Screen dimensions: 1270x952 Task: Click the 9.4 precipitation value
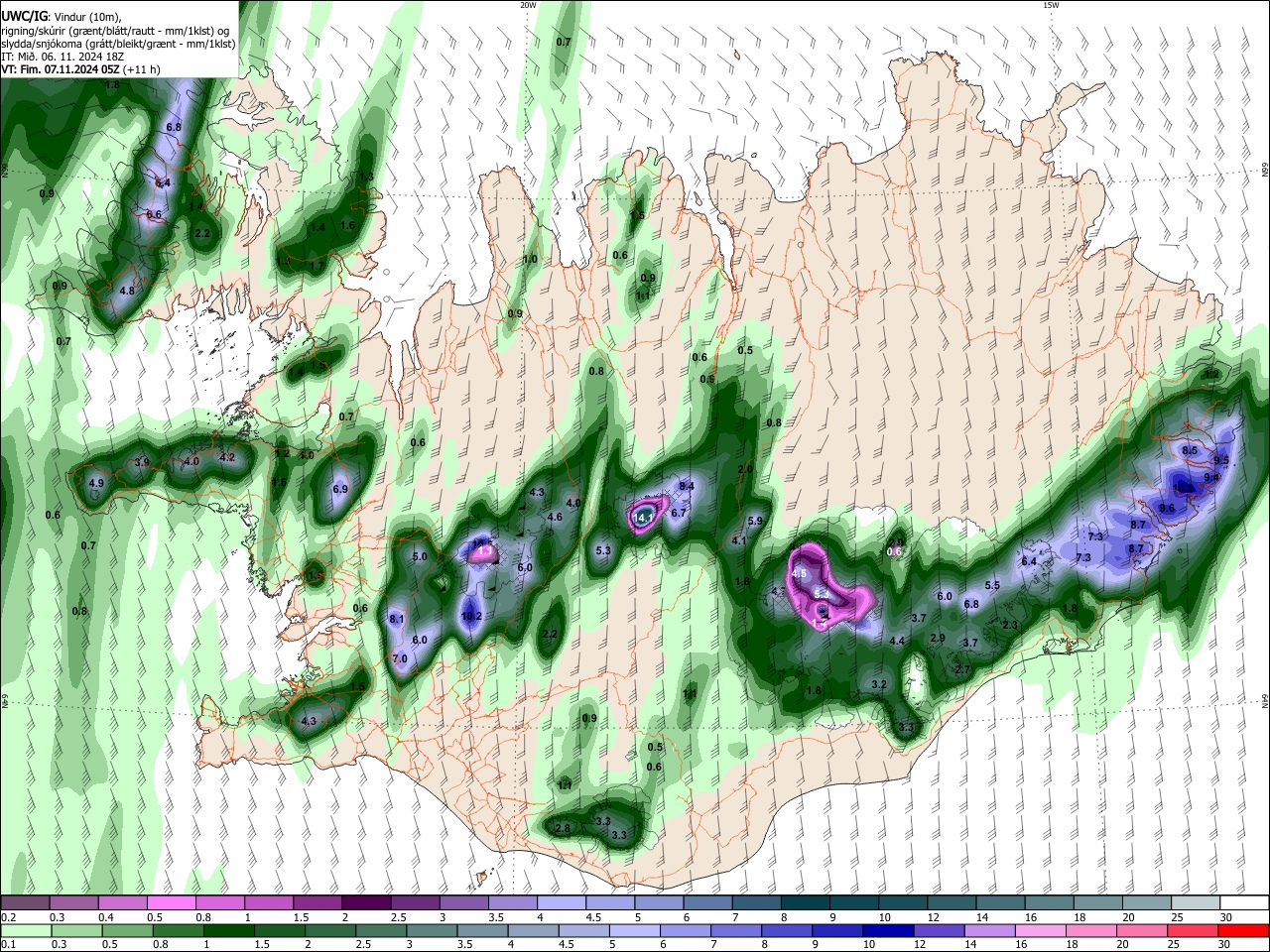point(1211,477)
